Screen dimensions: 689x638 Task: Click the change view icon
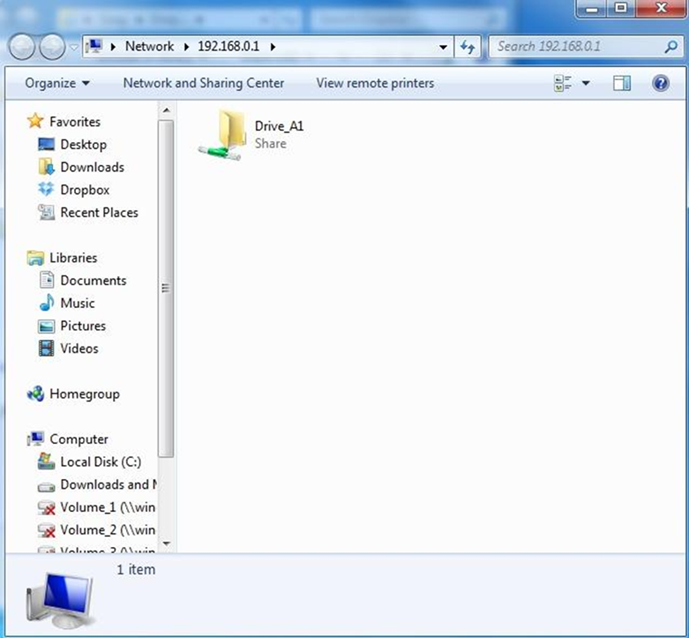[x=563, y=84]
